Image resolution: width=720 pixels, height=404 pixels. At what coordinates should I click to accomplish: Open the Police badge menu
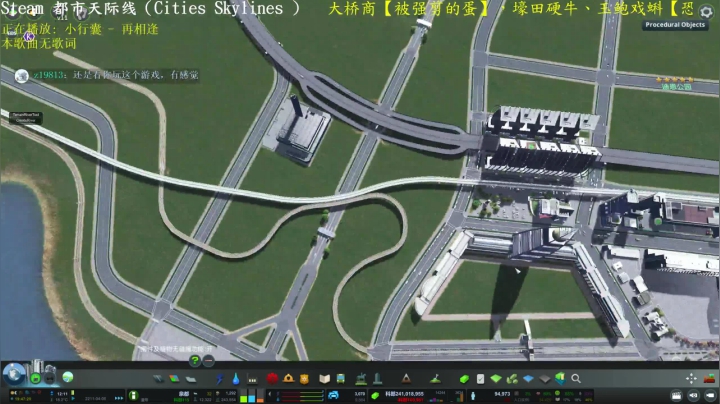(x=304, y=379)
